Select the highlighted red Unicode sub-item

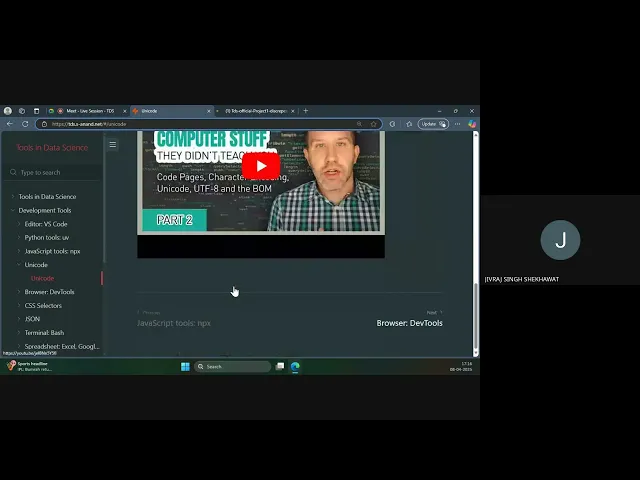pos(42,278)
